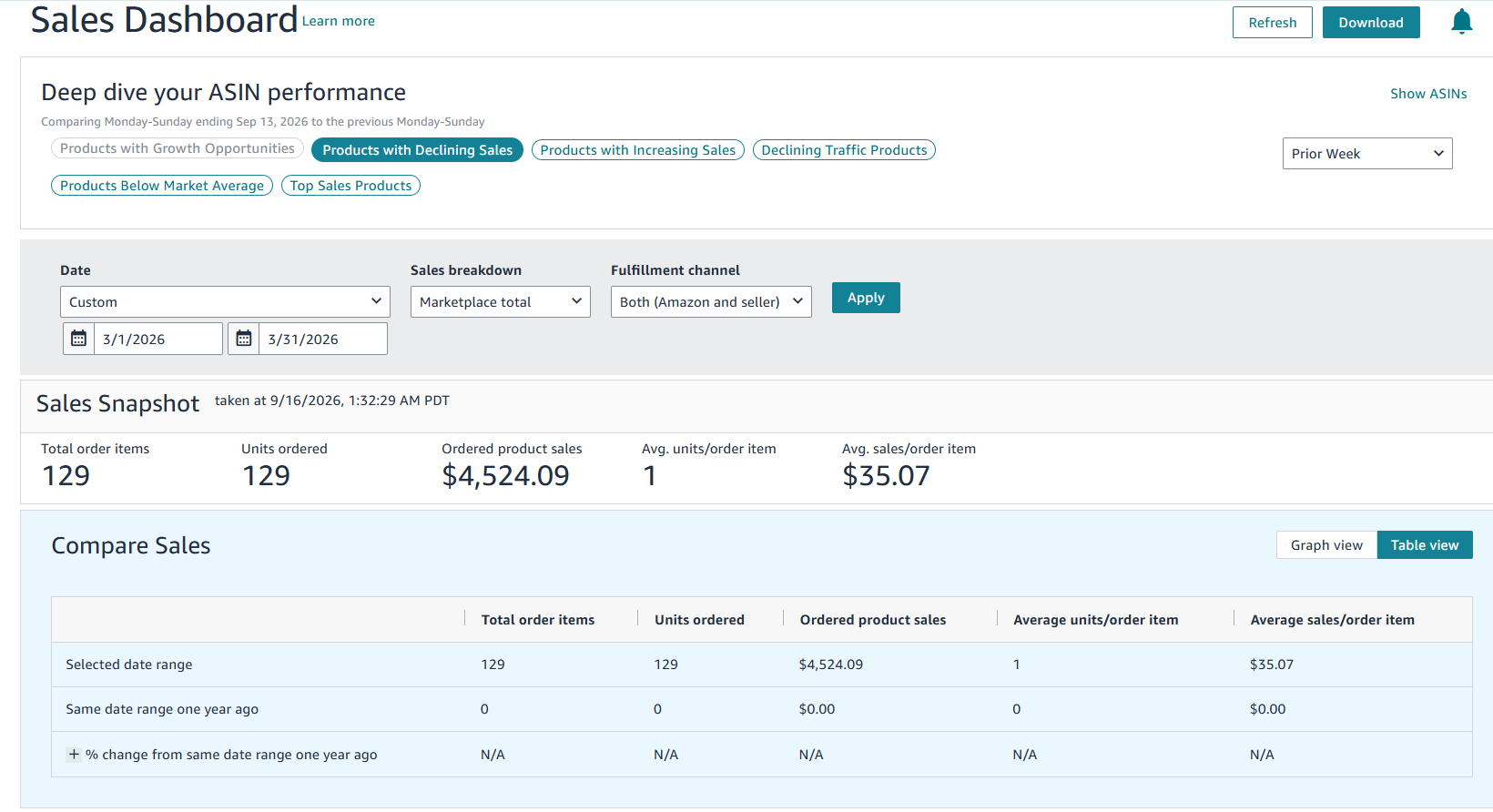Open the Custom date dropdown
The height and width of the screenshot is (812, 1493).
click(225, 302)
